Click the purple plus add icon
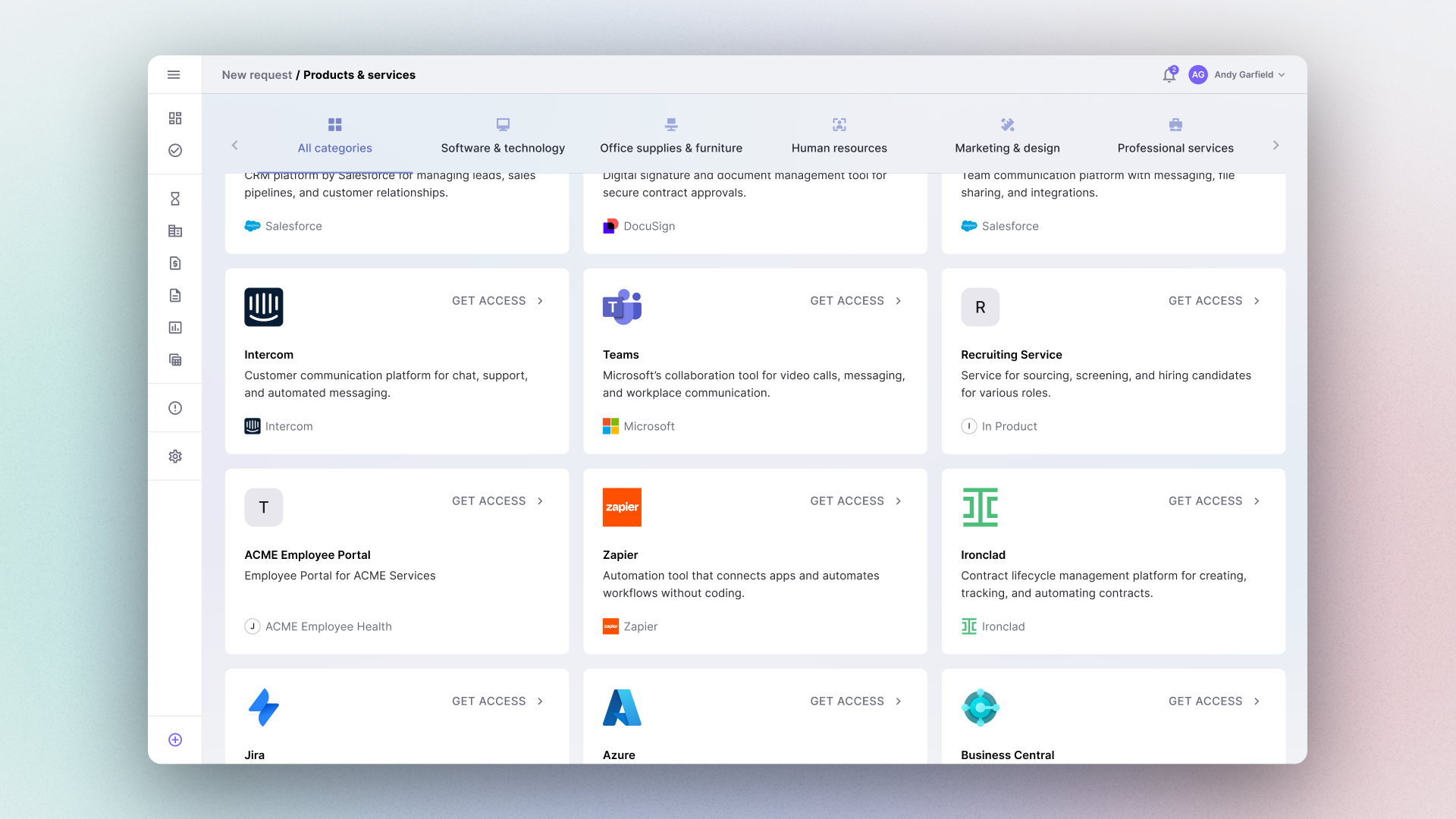The height and width of the screenshot is (819, 1456). 175,740
